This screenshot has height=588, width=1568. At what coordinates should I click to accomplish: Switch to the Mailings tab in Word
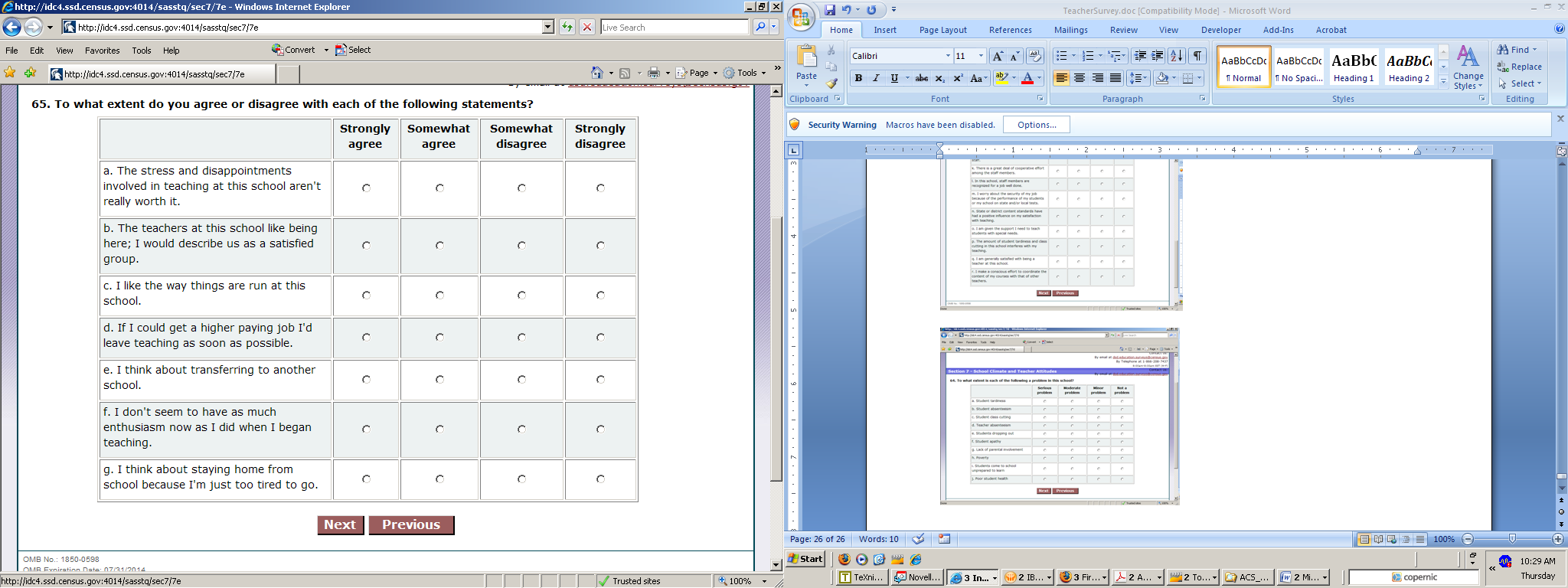[1070, 30]
